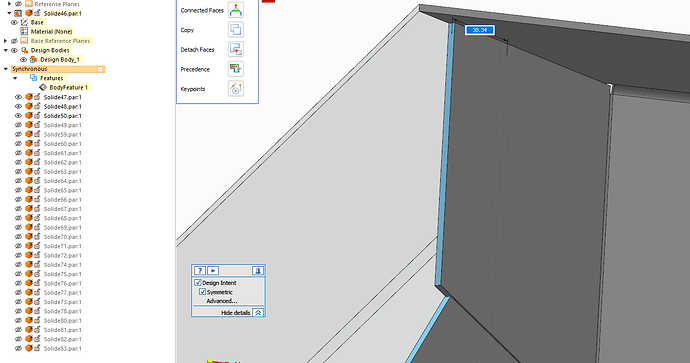This screenshot has height=363, width=690.
Task: Collapse the Solide46.par:1 node
Action: coord(9,13)
